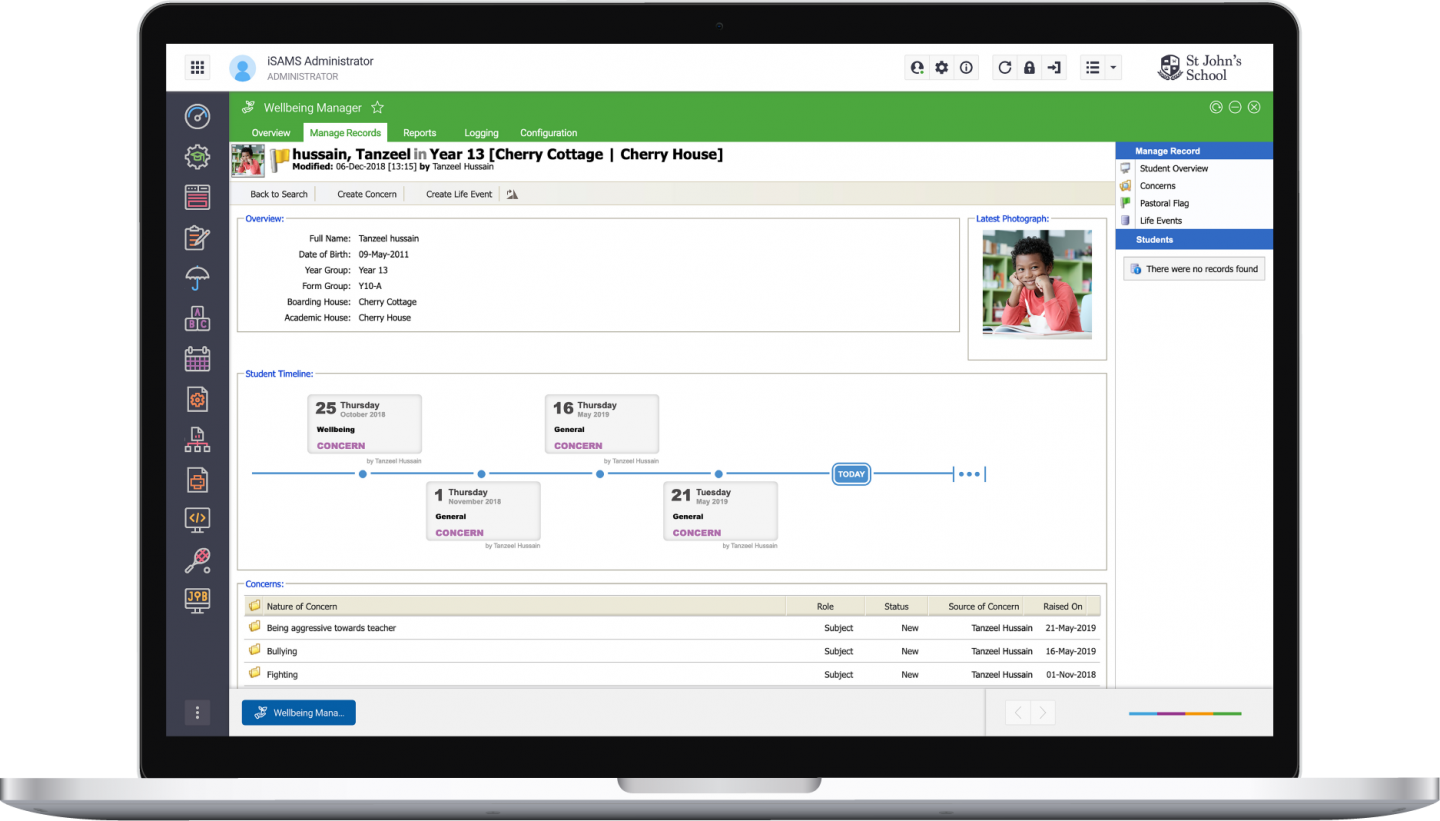The height and width of the screenshot is (821, 1440).
Task: Click the TODAY marker on the student timeline
Action: point(851,474)
